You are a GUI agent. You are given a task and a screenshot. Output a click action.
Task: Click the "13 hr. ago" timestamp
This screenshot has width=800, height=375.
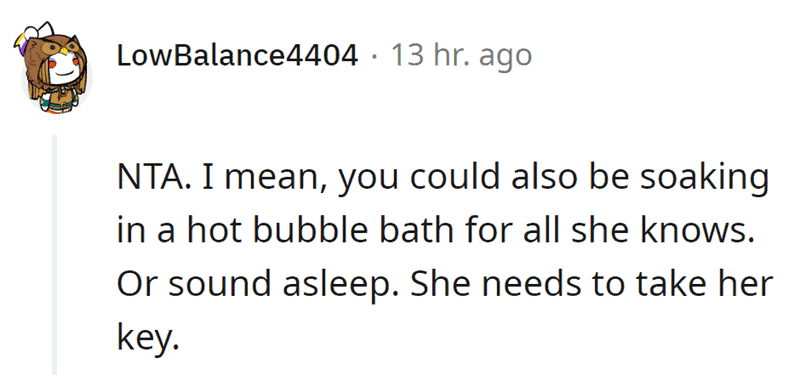[461, 56]
